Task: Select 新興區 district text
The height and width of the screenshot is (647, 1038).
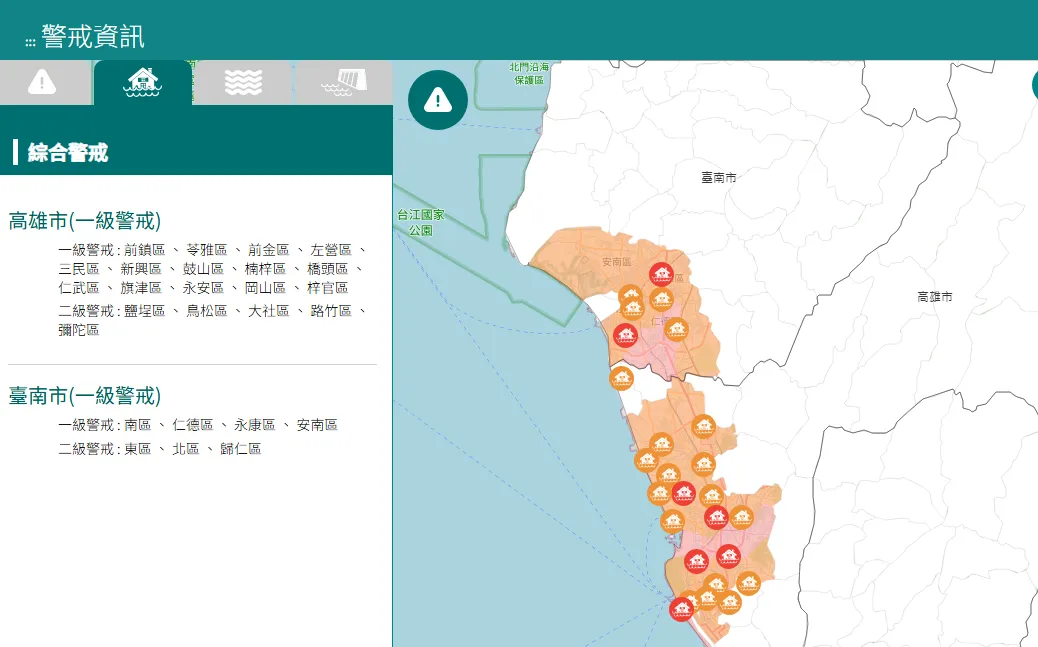Action: click(141, 269)
